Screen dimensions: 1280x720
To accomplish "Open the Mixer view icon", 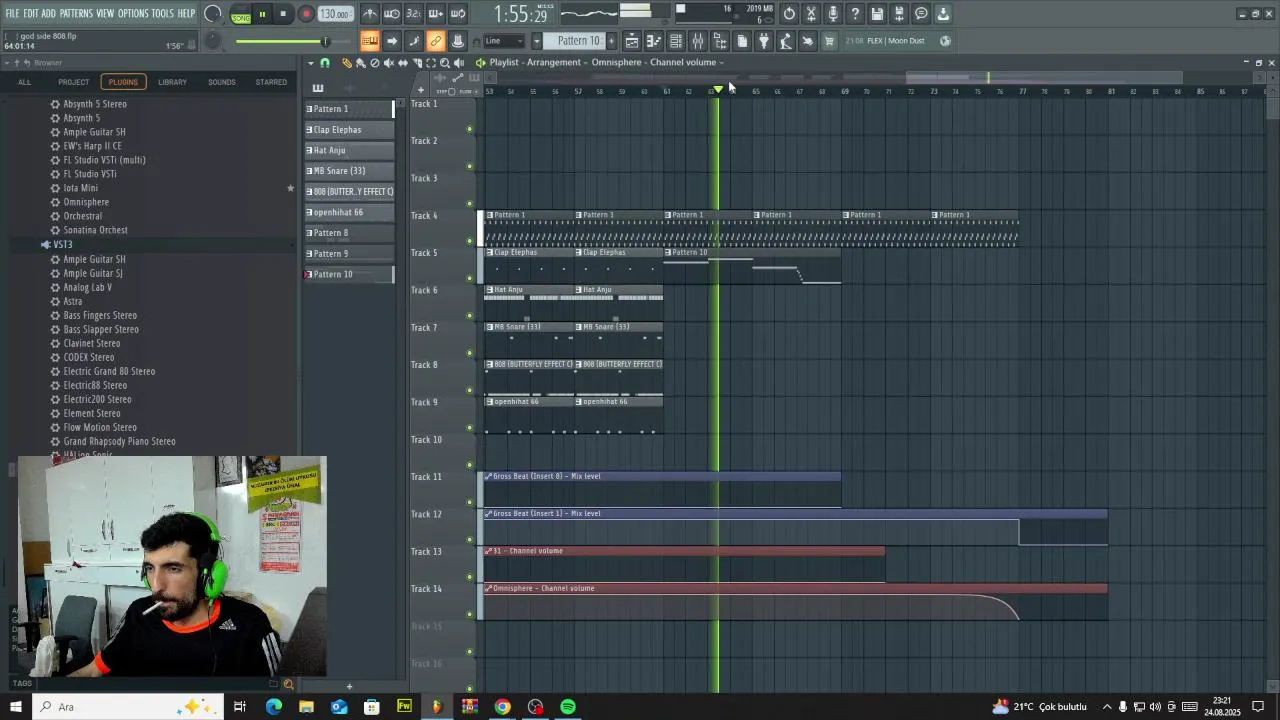I will click(x=697, y=41).
